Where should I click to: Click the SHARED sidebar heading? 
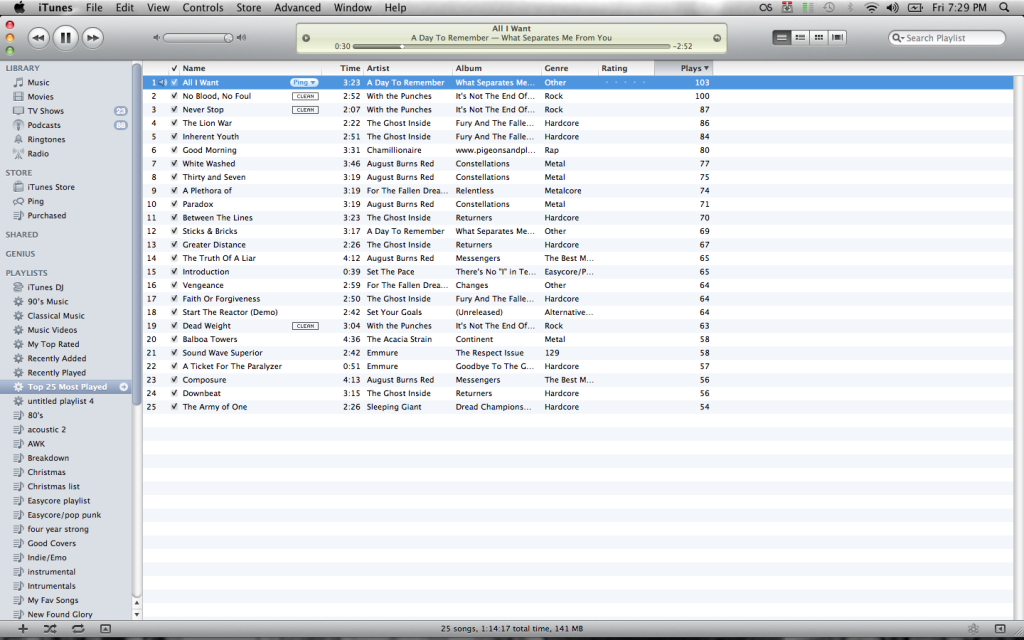pyautogui.click(x=22, y=234)
